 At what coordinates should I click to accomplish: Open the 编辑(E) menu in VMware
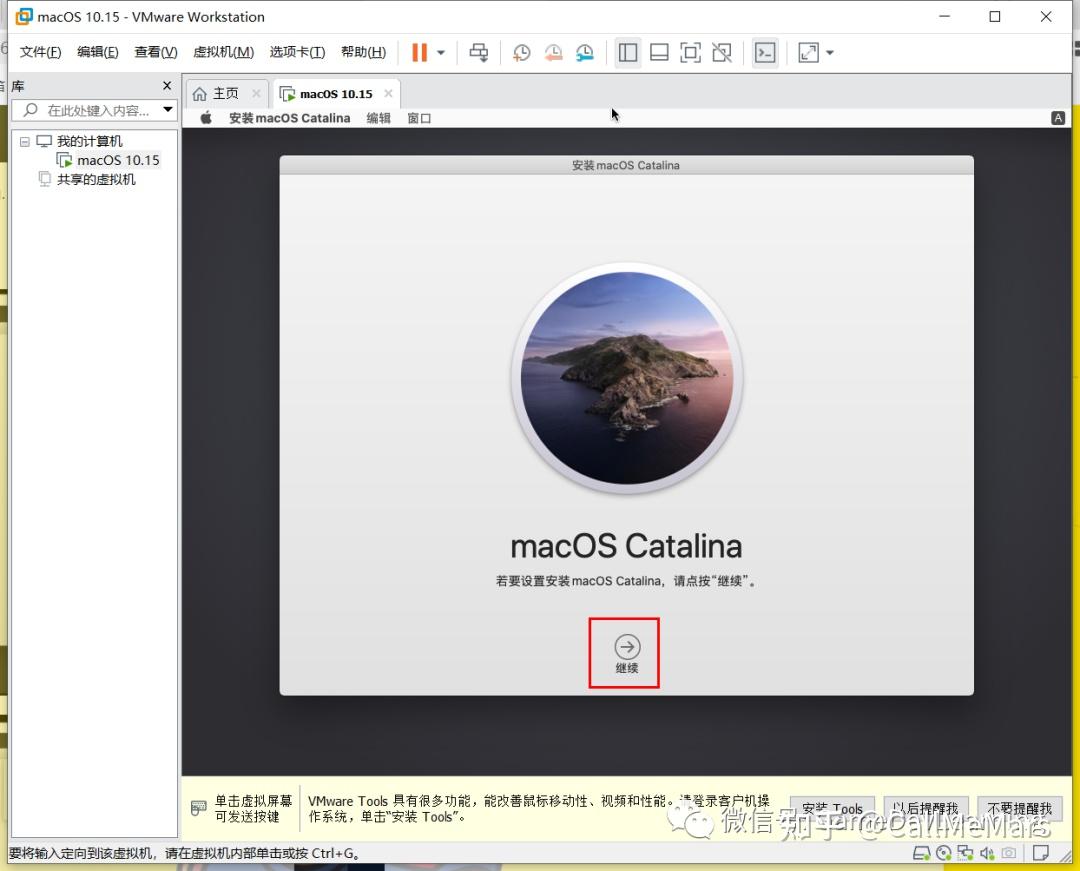pos(98,52)
